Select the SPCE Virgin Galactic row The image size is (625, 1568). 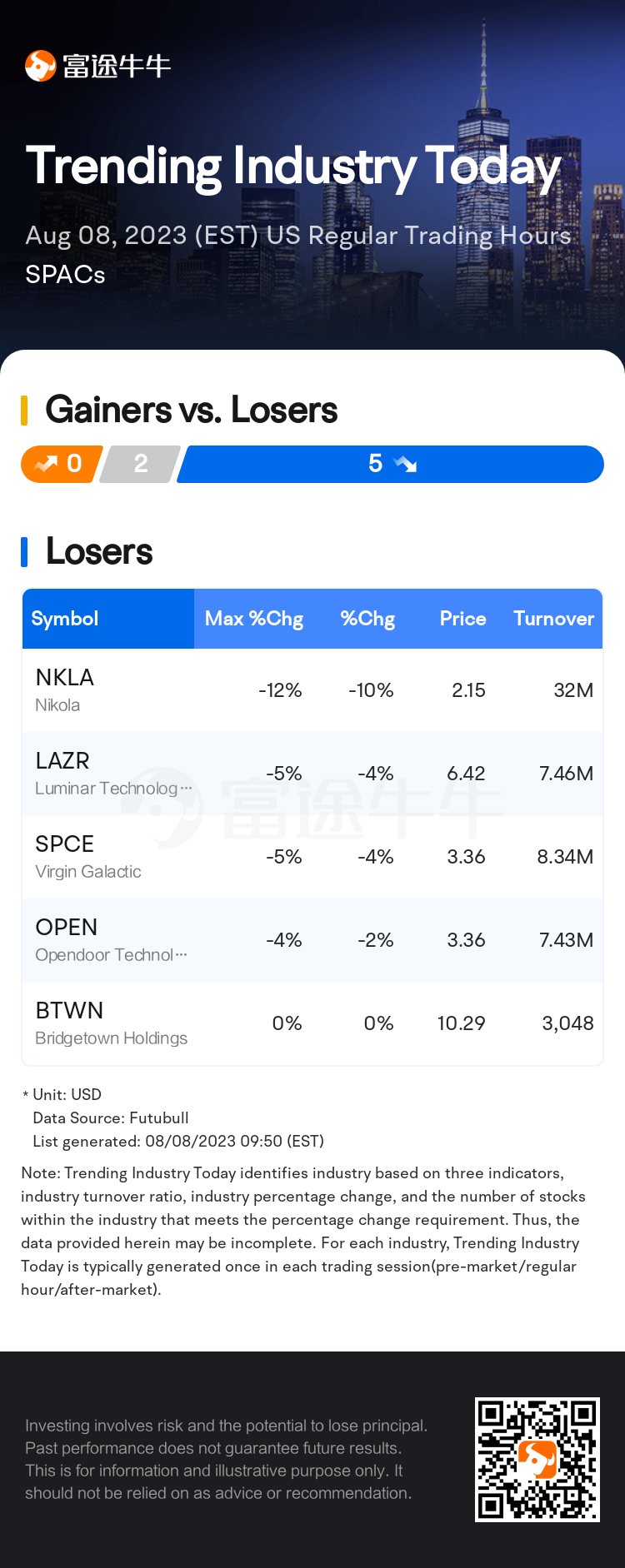tap(312, 857)
